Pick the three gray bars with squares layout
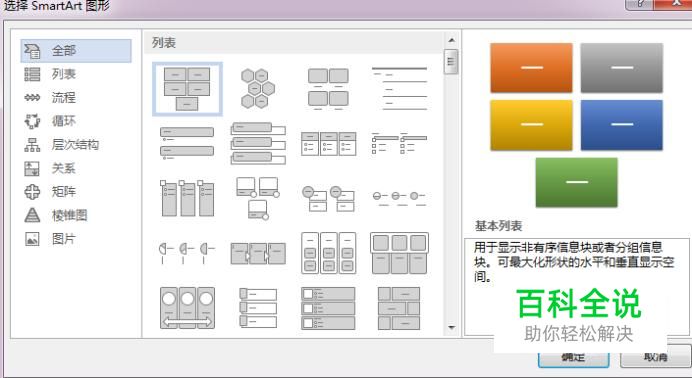This screenshot has width=692, height=378. click(x=328, y=308)
